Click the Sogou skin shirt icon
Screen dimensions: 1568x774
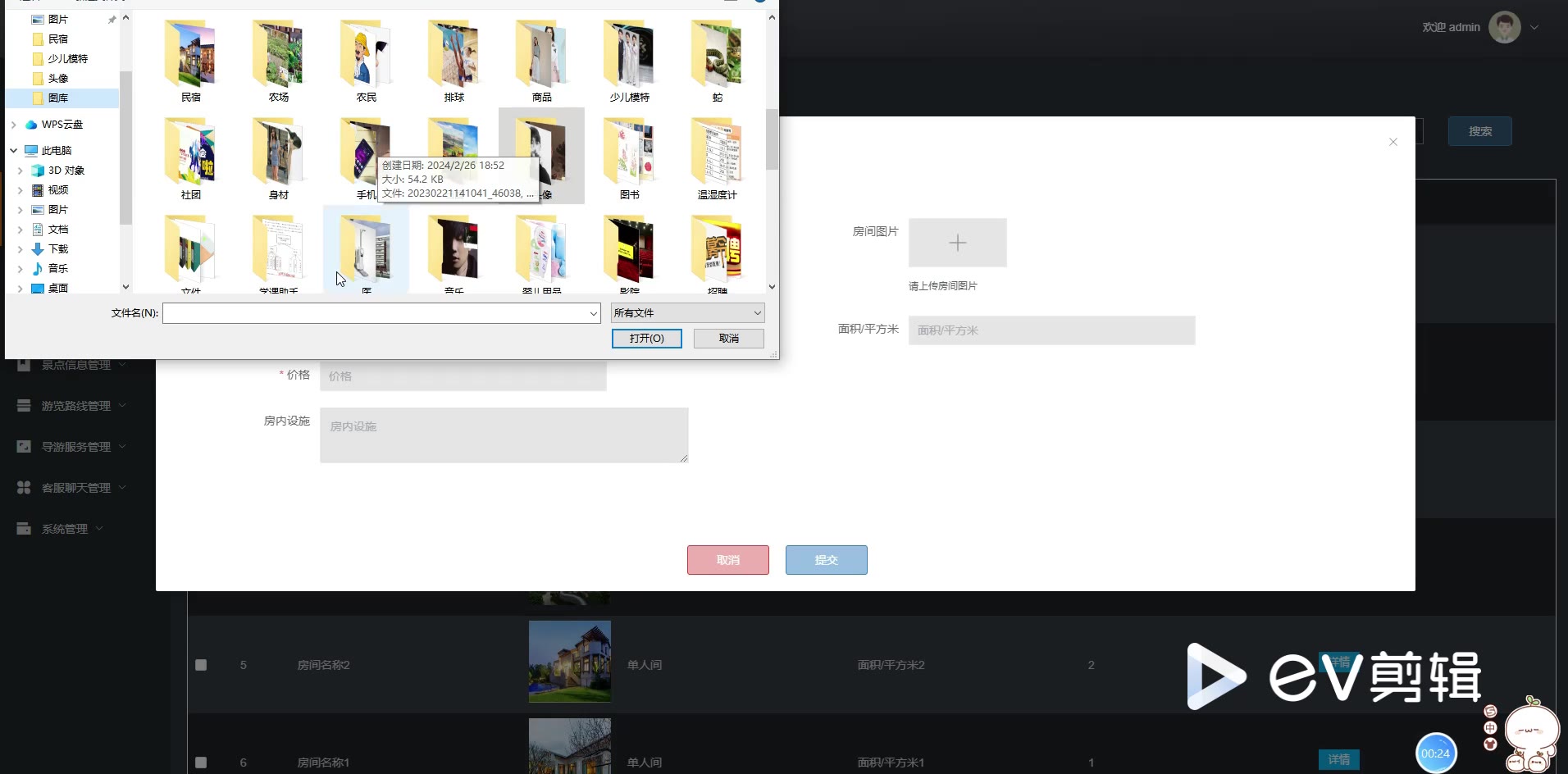[x=1490, y=744]
